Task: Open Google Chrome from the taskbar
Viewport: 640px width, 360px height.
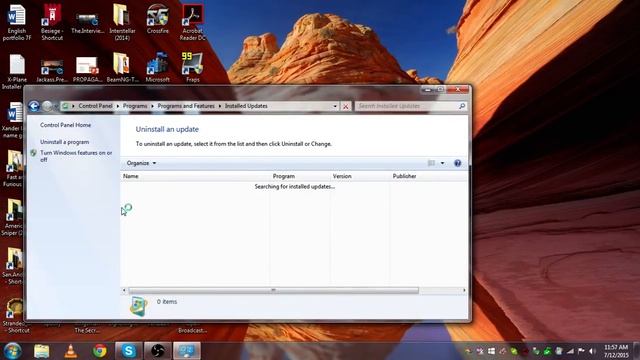Action: click(100, 351)
